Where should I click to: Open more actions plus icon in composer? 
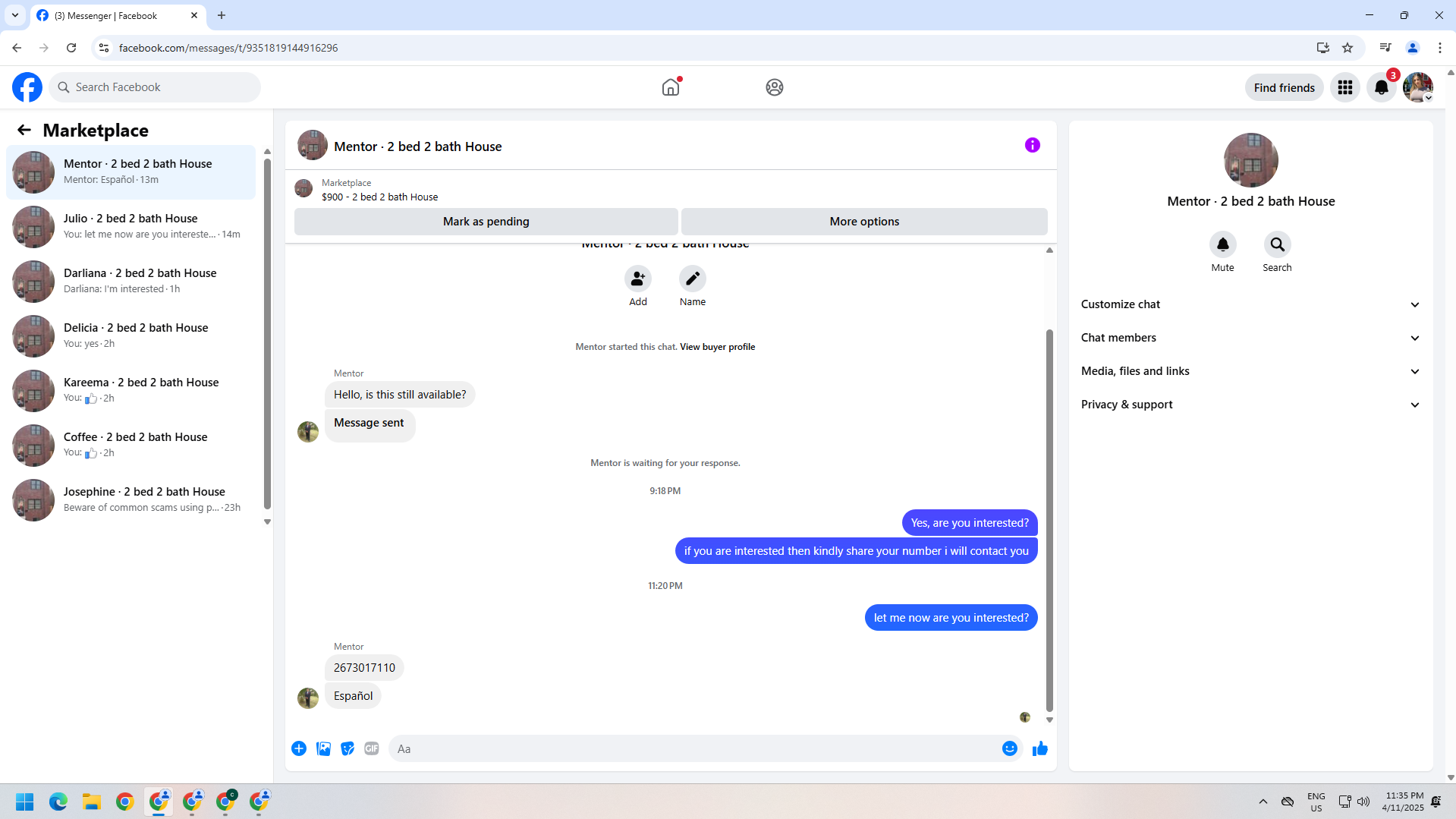tap(299, 748)
